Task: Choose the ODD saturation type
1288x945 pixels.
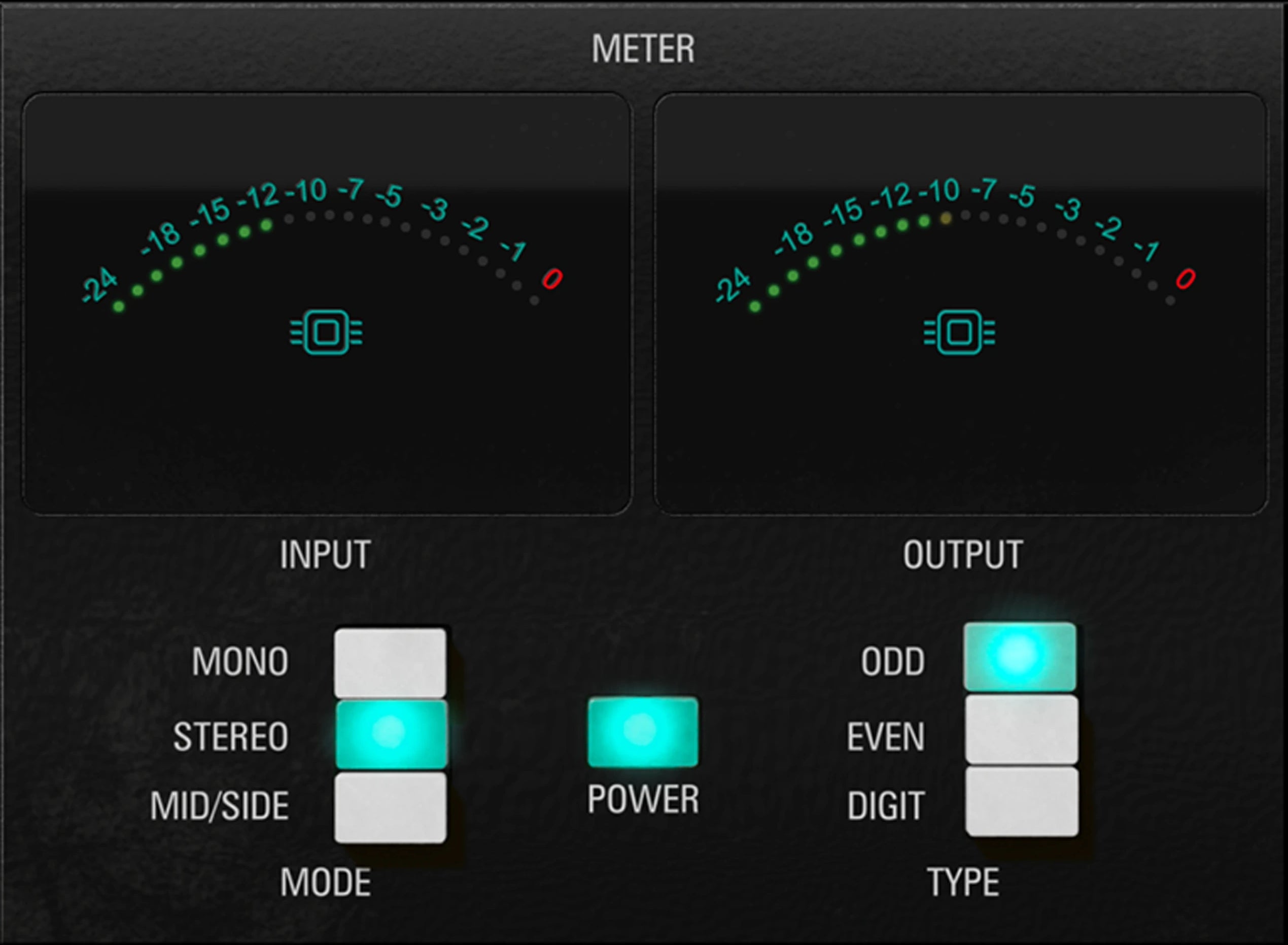Action: point(1021,656)
